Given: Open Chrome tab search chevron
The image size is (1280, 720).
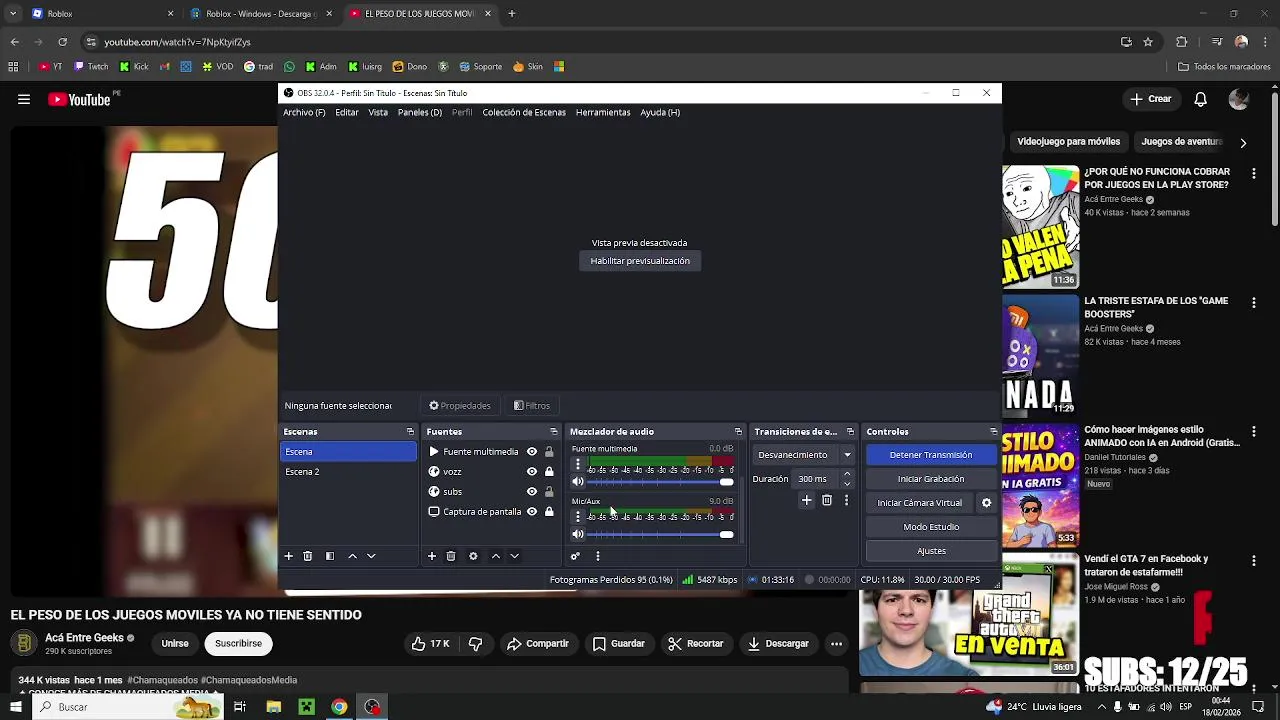Looking at the screenshot, I should pos(14,14).
